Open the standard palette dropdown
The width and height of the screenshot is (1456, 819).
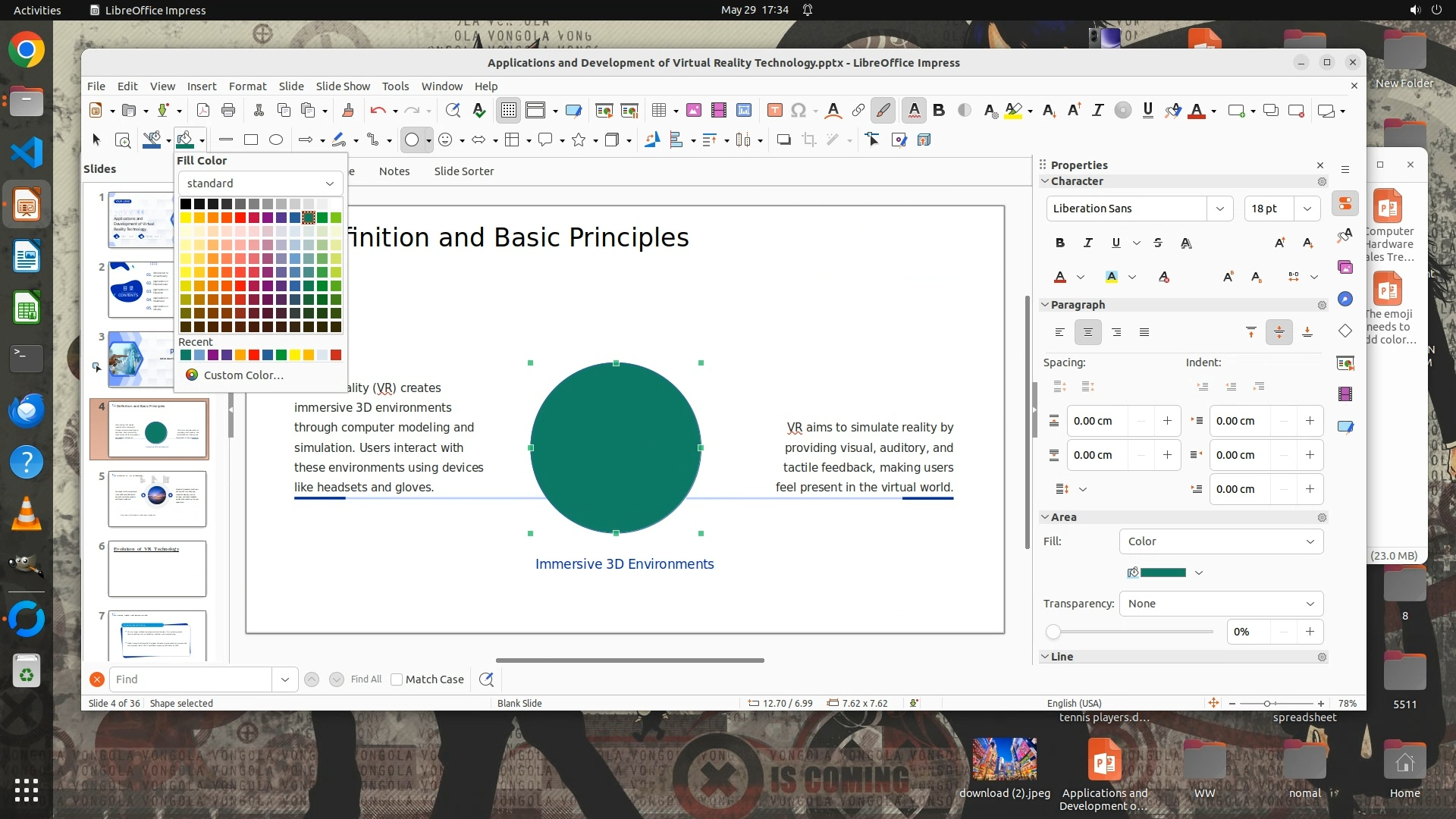point(260,184)
